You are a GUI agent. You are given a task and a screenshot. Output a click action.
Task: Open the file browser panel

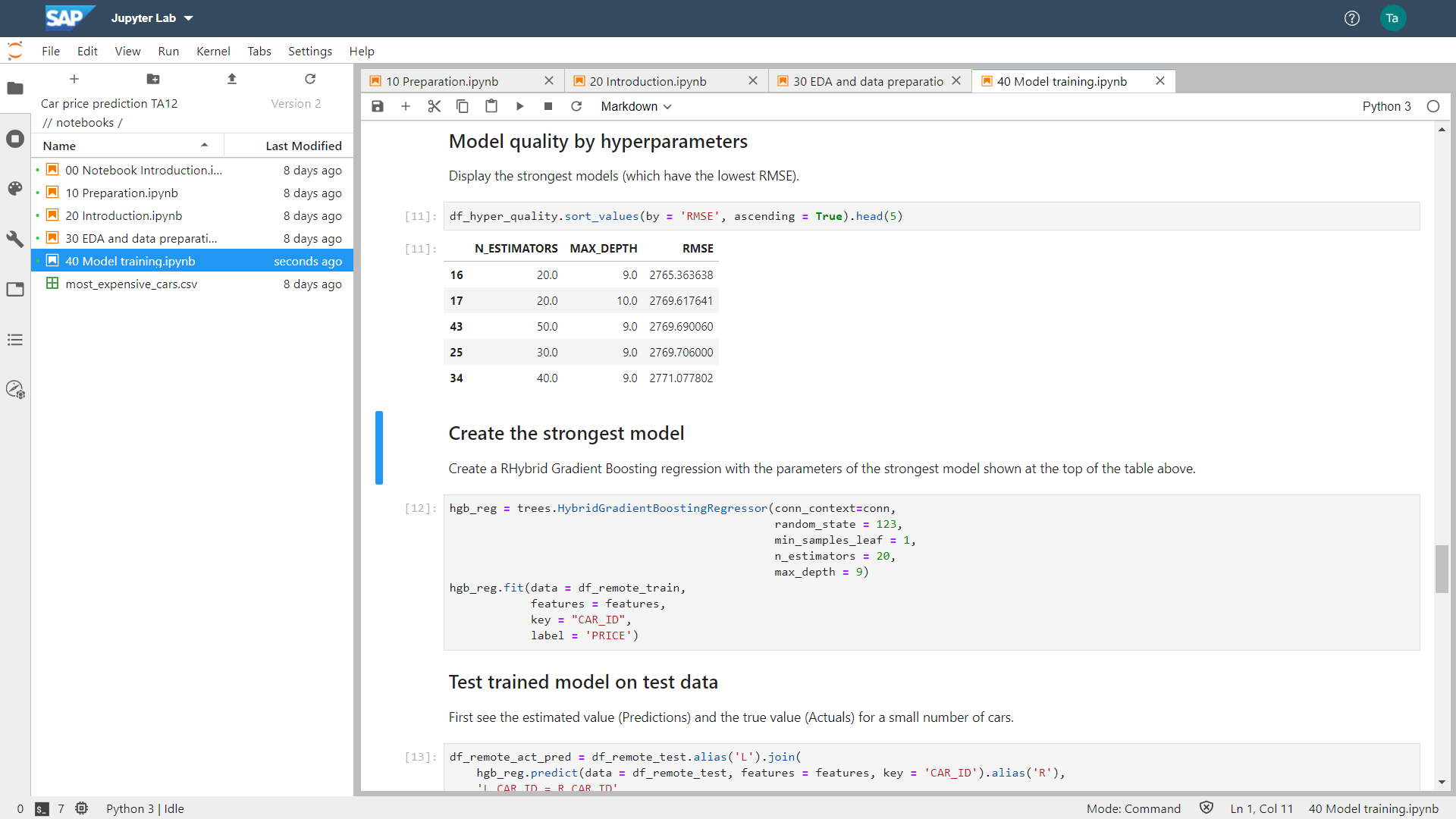tap(15, 89)
